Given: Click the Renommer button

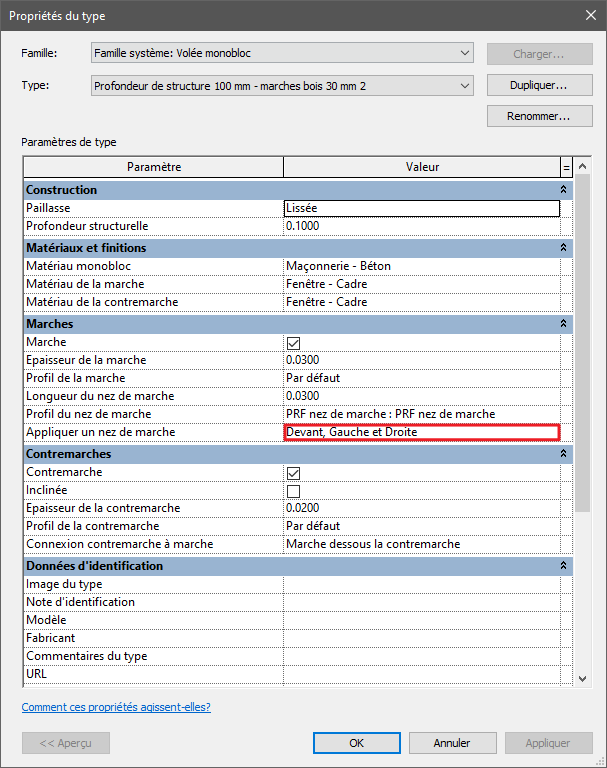Looking at the screenshot, I should click(x=539, y=116).
